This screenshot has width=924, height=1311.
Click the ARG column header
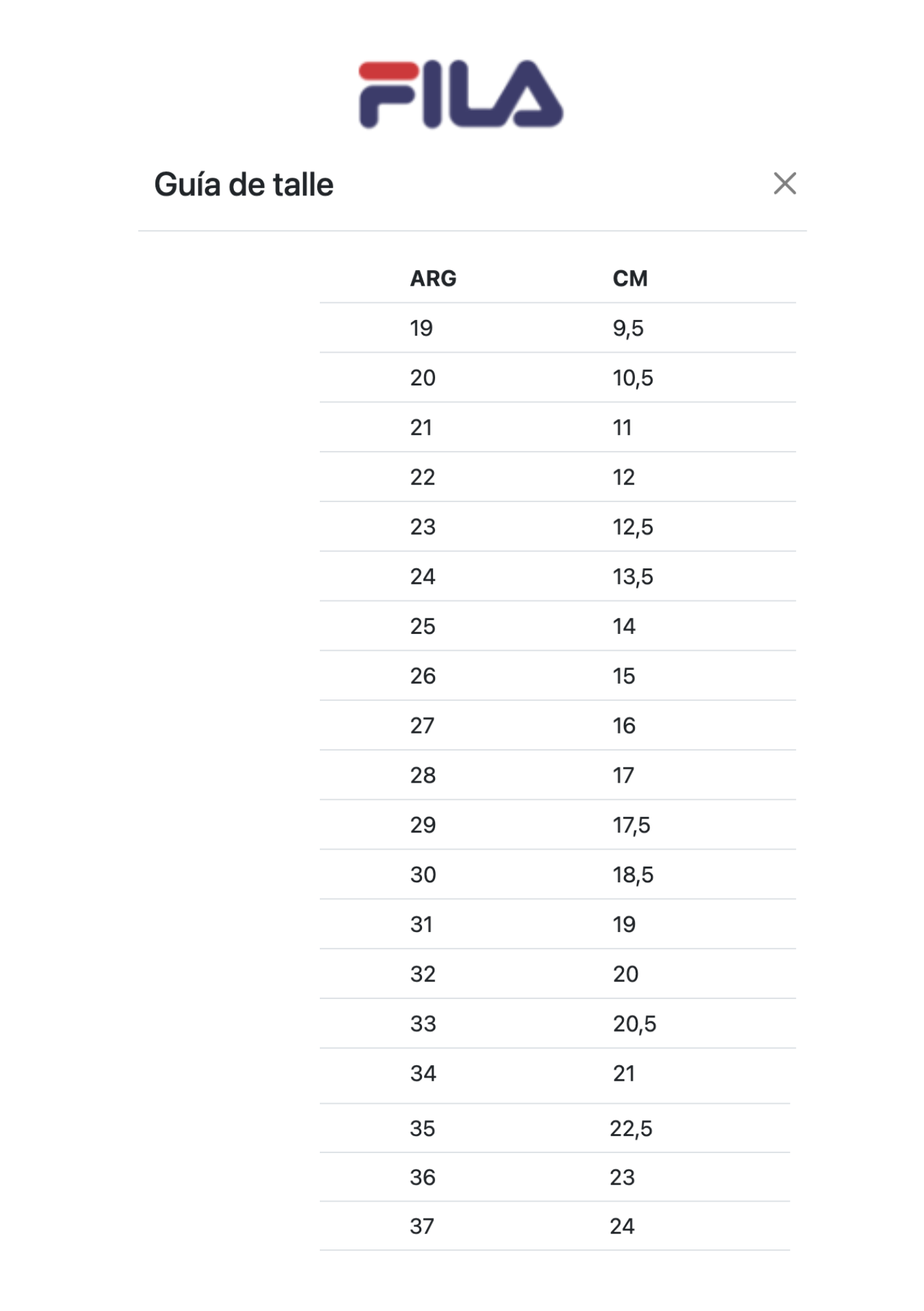(x=433, y=279)
